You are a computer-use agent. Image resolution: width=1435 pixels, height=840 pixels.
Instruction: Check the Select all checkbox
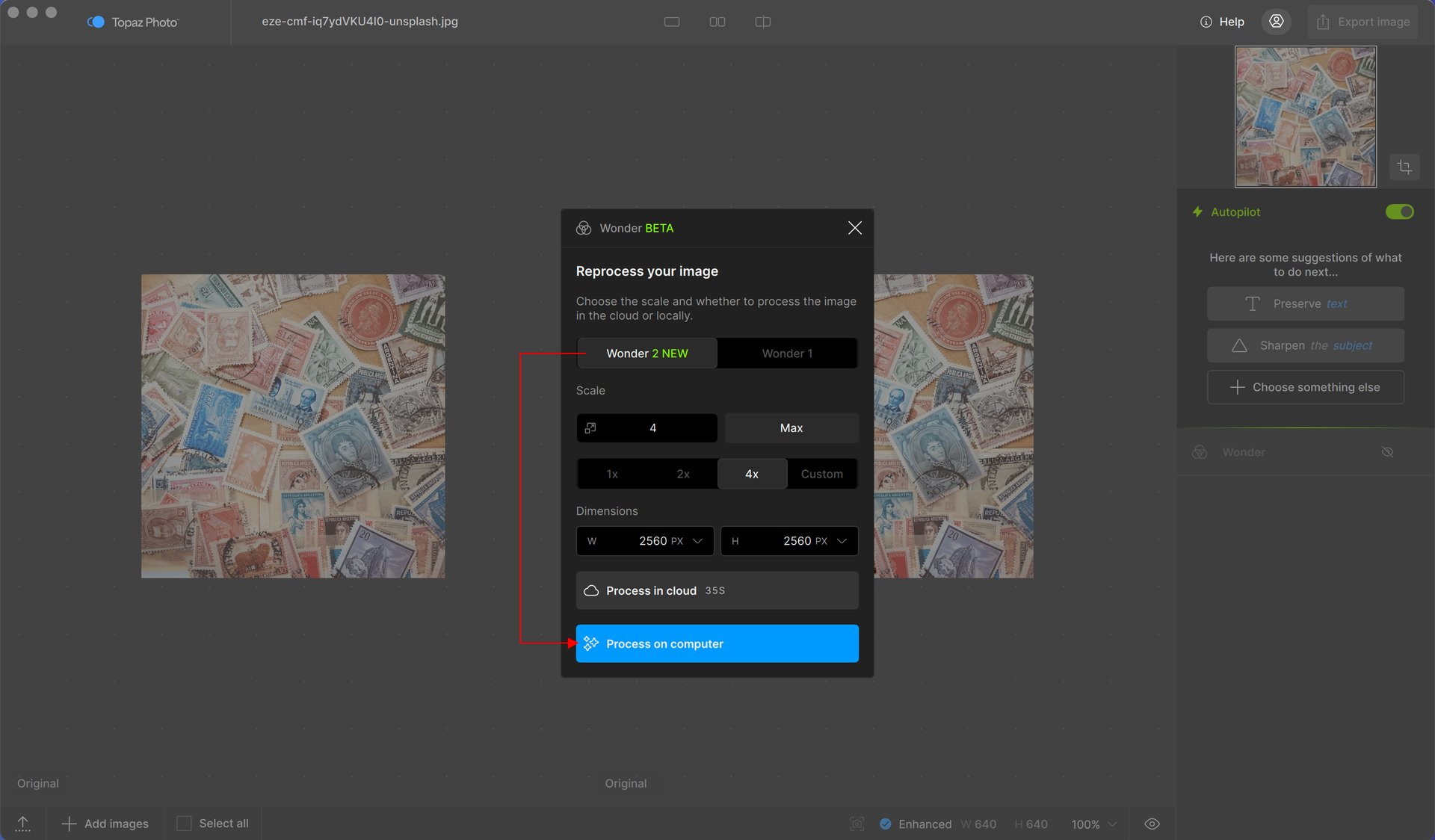click(184, 824)
